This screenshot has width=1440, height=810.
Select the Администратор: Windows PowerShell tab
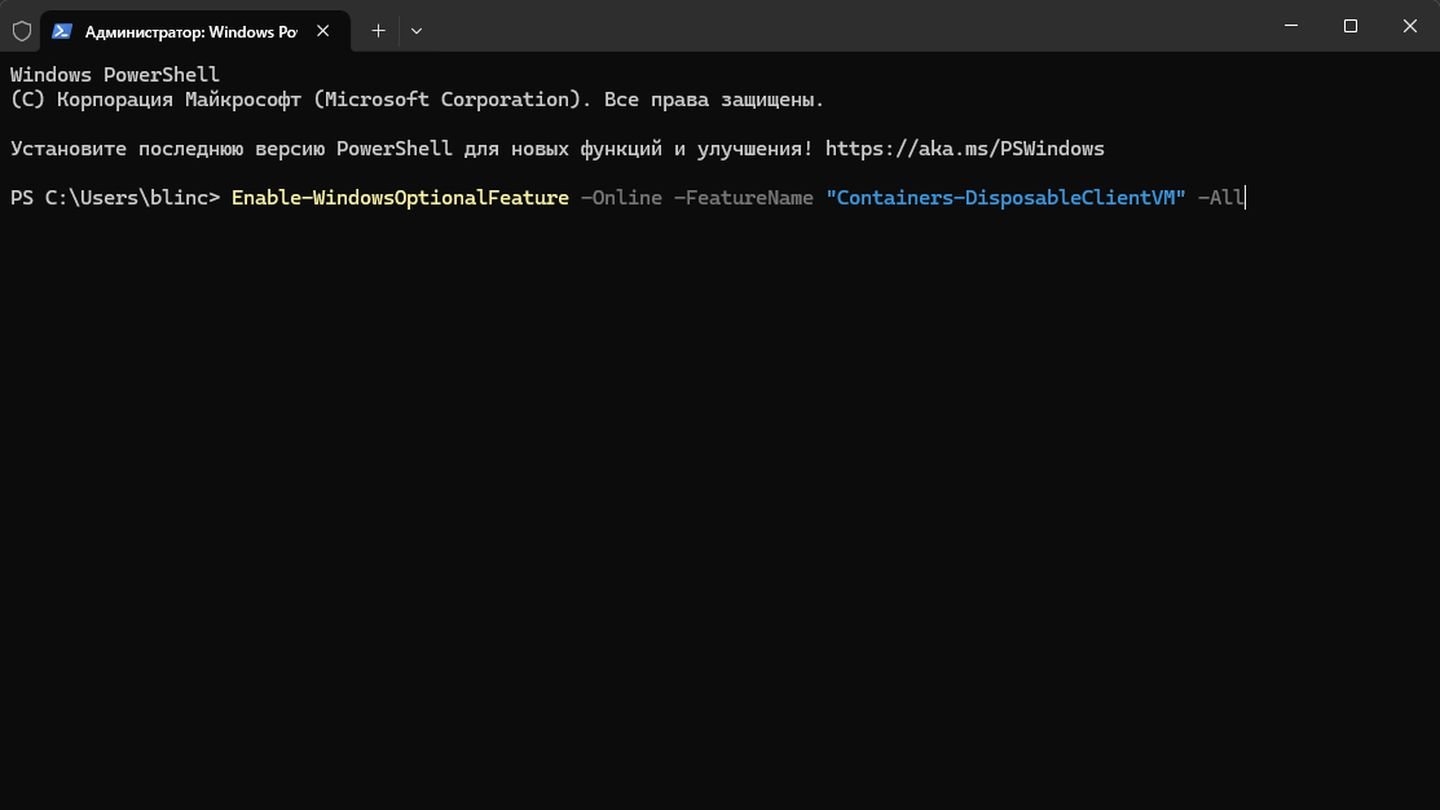[x=195, y=31]
